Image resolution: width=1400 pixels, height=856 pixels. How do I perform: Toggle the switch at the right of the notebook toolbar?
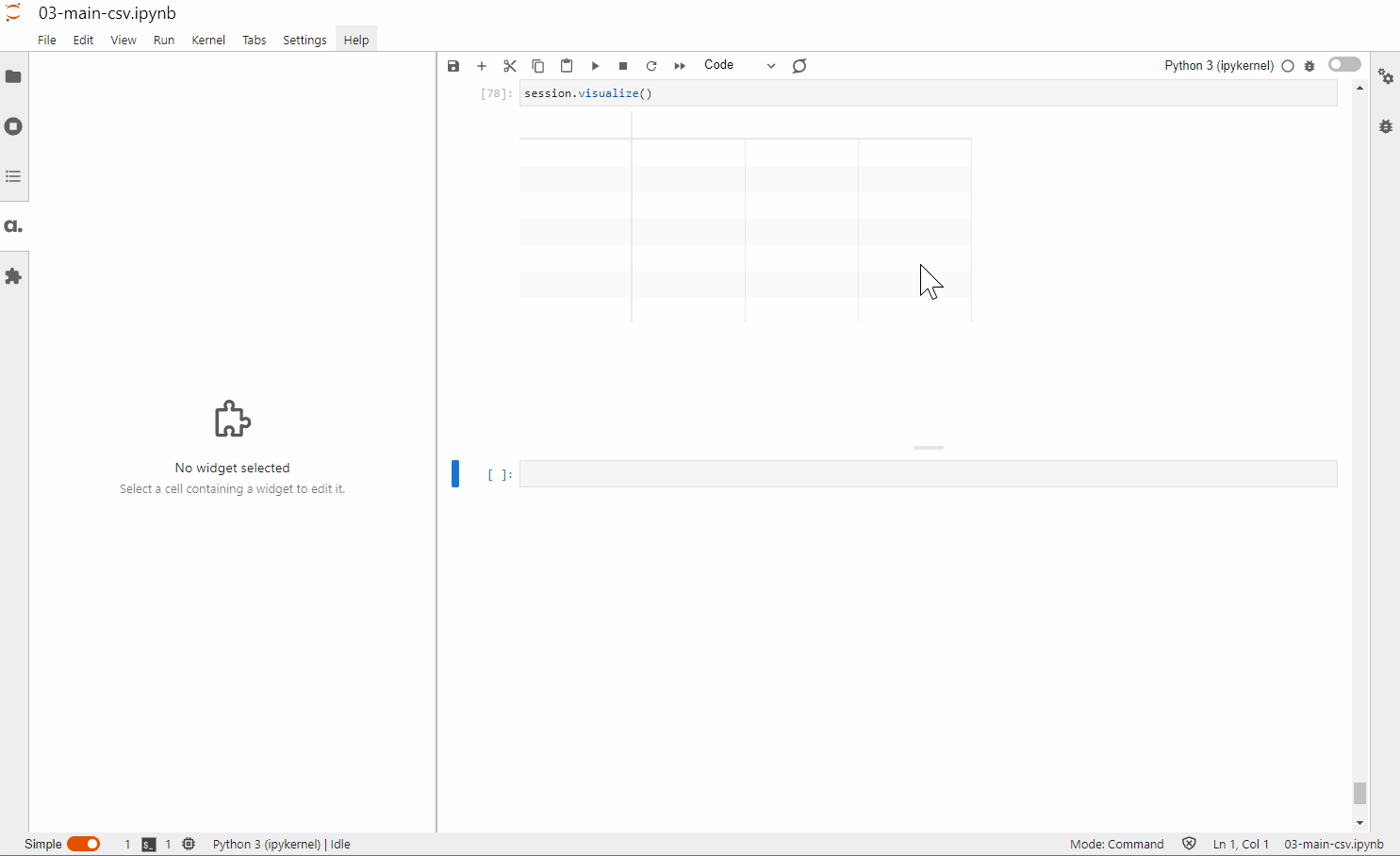coord(1344,64)
